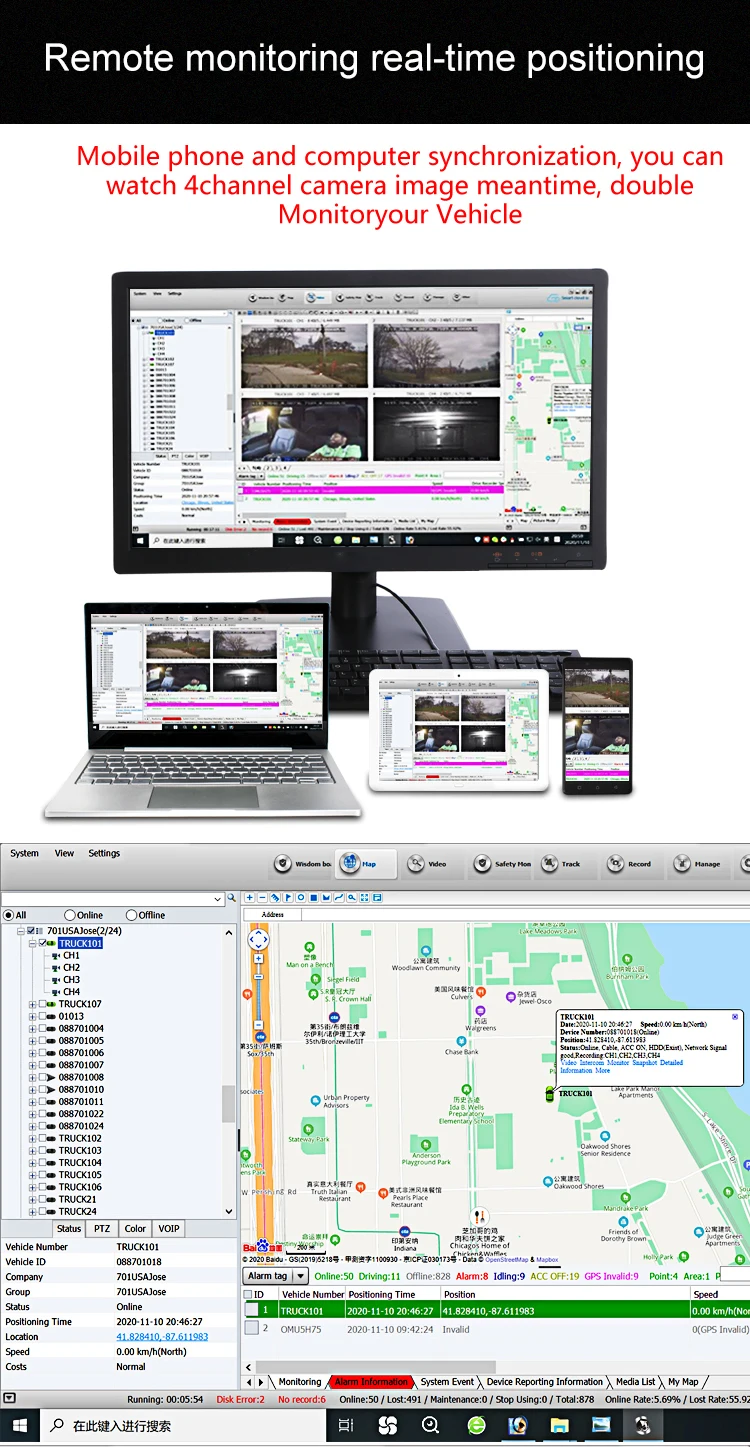Open the Alarm tag dropdown arrow
Image resolution: width=750 pixels, height=1447 pixels.
pyautogui.click(x=300, y=1276)
